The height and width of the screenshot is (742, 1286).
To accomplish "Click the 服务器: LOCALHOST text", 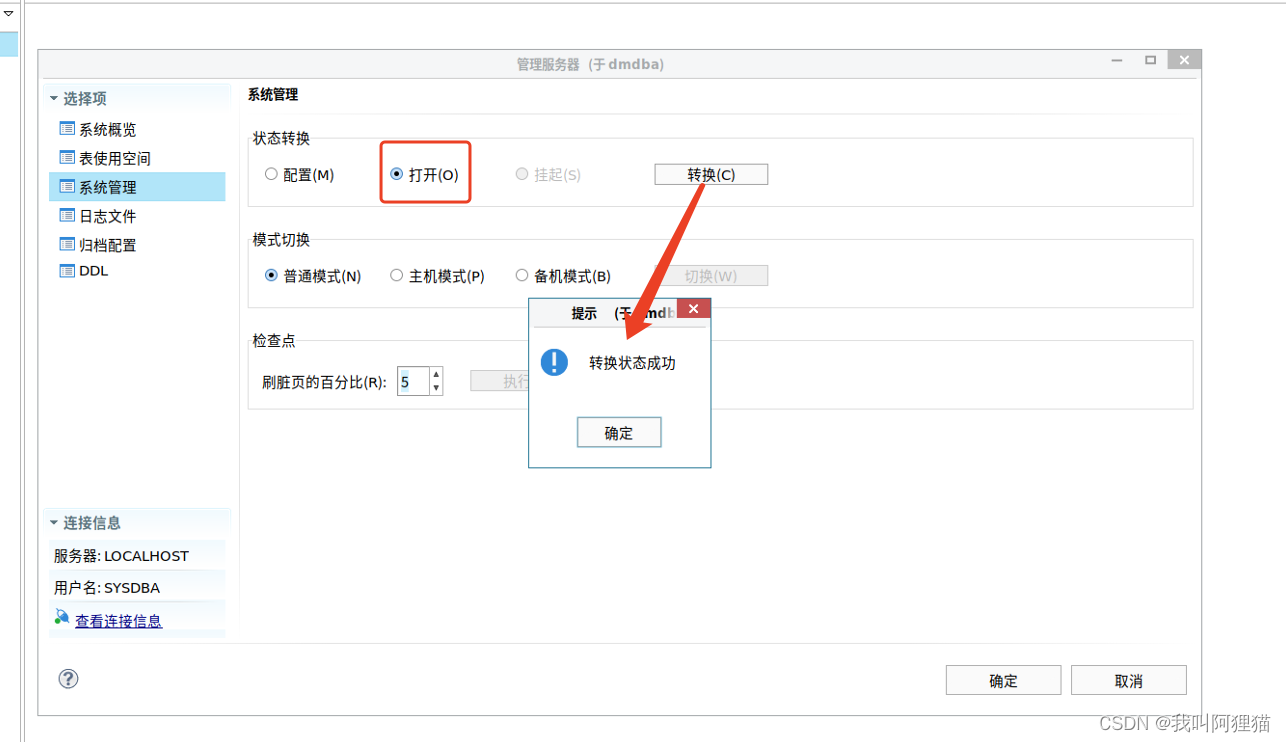I will tap(121, 556).
